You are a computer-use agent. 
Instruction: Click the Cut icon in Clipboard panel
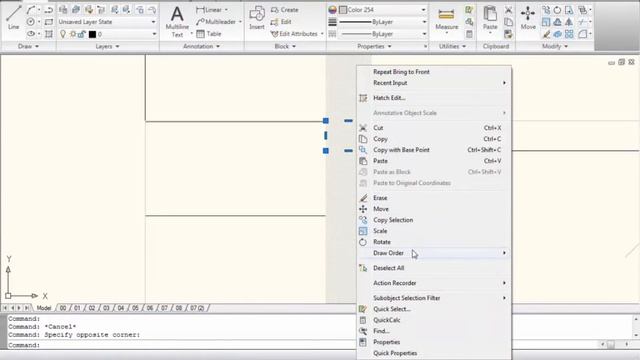pyautogui.click(x=509, y=10)
